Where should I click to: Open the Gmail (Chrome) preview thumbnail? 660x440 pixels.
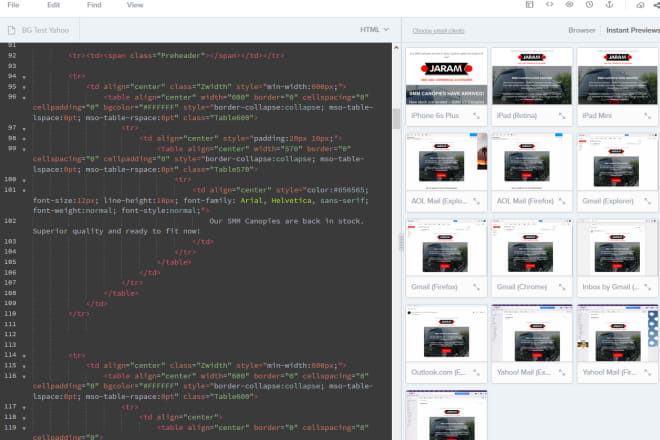532,248
